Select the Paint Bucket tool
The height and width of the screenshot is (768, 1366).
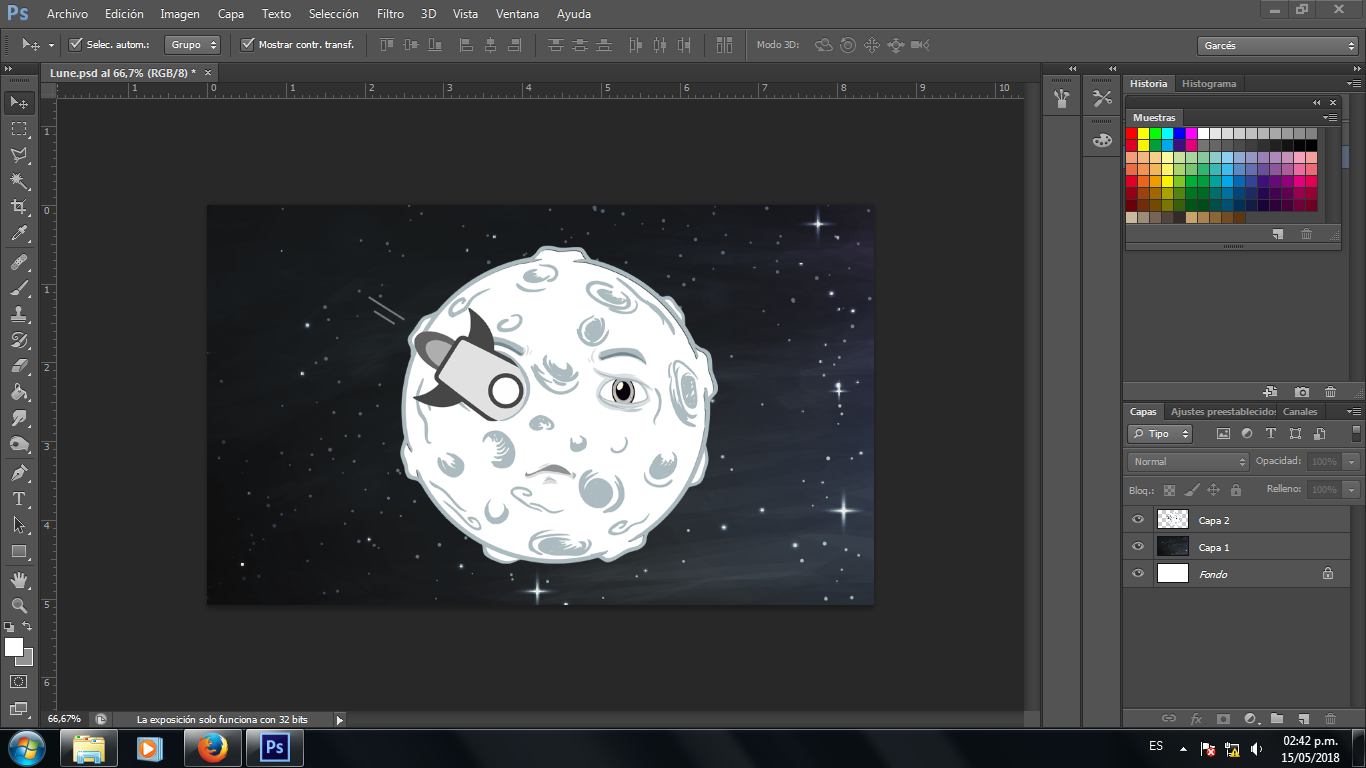point(19,392)
